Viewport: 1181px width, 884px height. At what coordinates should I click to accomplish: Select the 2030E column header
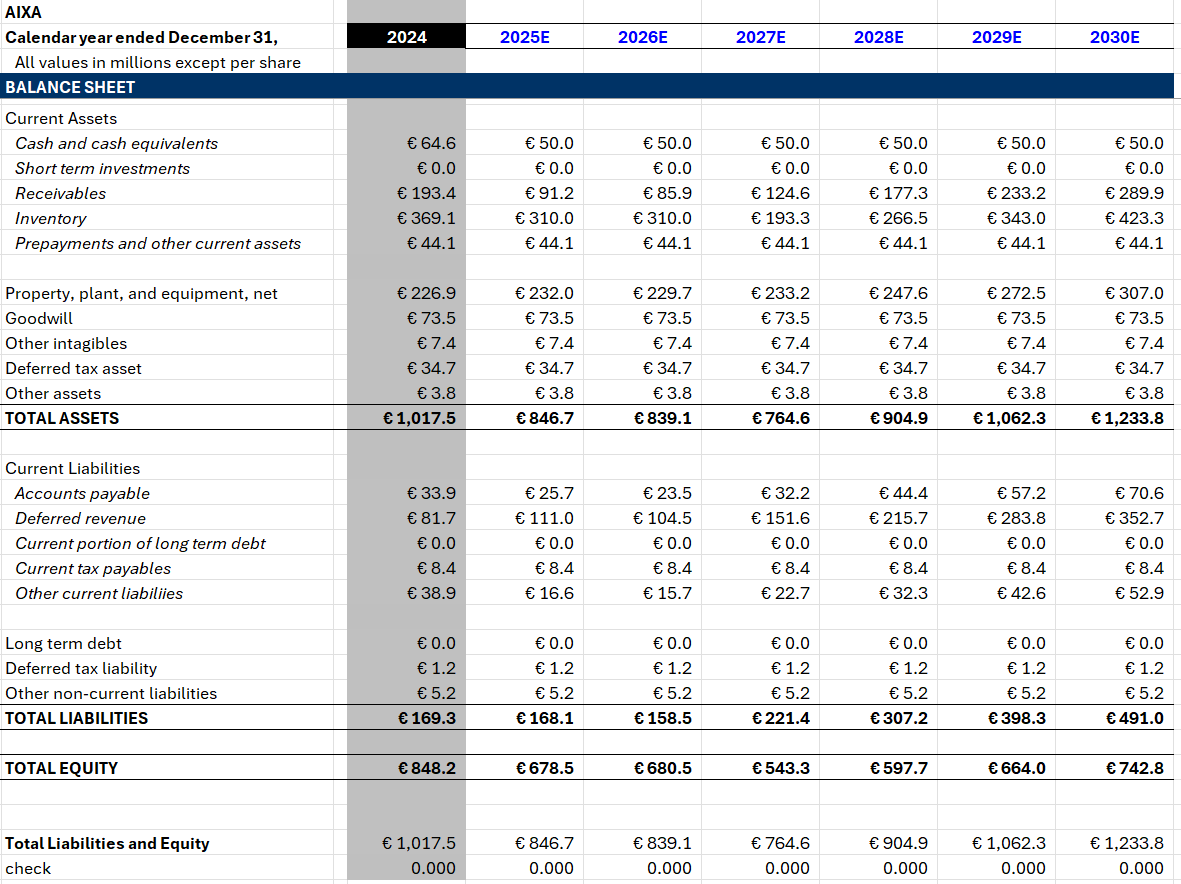pos(1115,37)
